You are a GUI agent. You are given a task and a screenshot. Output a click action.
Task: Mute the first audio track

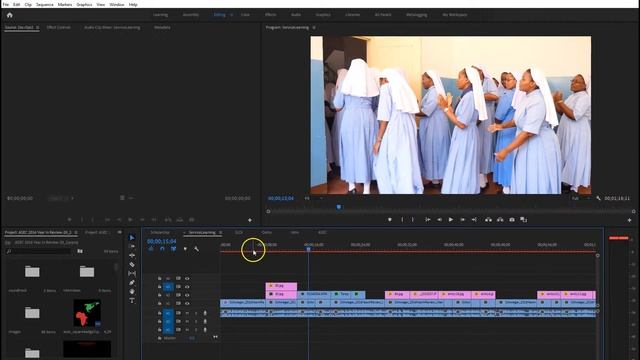coord(187,313)
